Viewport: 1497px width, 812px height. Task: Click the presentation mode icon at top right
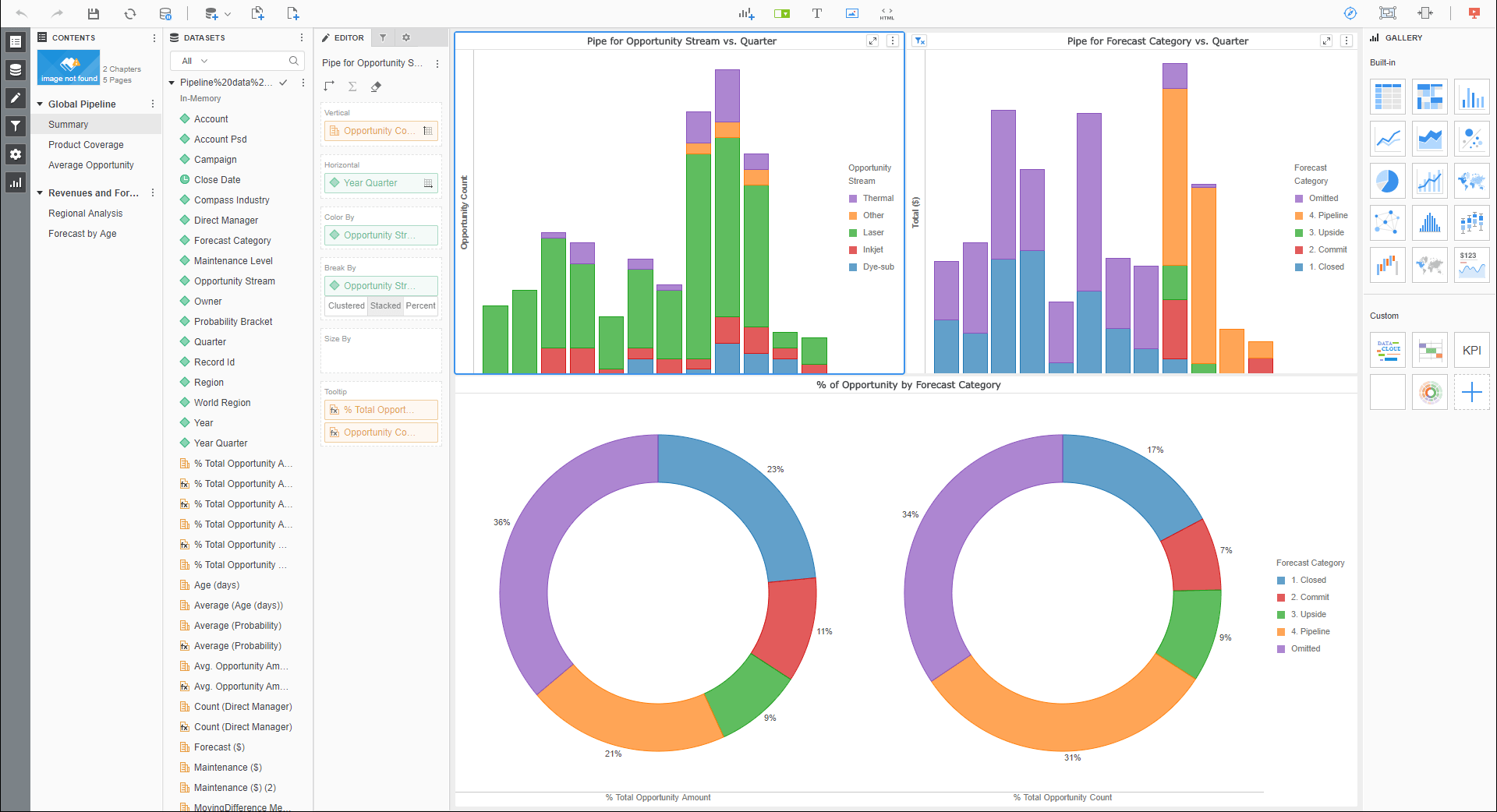tap(1474, 12)
